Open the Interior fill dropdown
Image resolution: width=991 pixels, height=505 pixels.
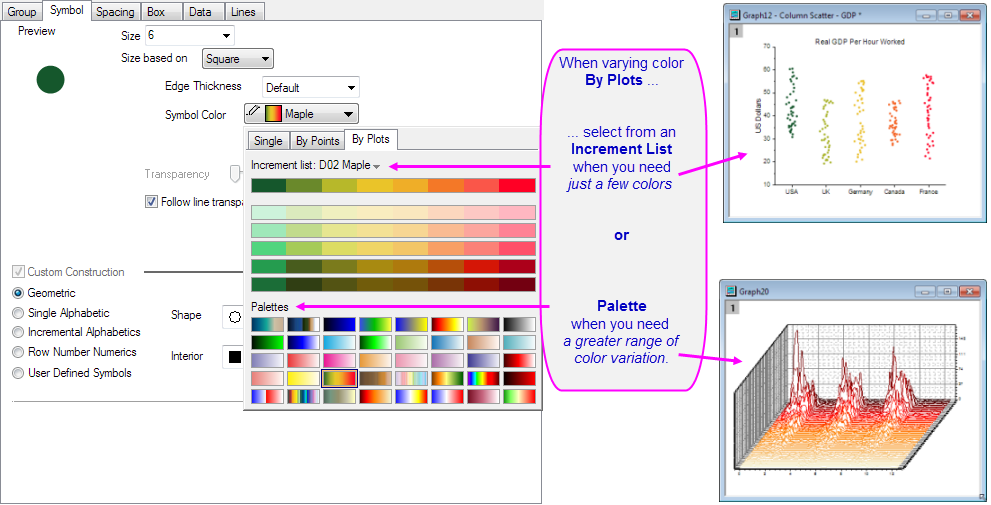pyautogui.click(x=234, y=357)
